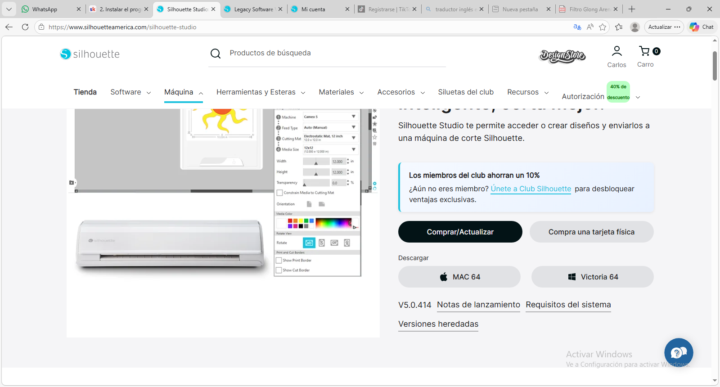Click the page vertical scrollbar thumb
The height and width of the screenshot is (387, 720).
pos(715,66)
